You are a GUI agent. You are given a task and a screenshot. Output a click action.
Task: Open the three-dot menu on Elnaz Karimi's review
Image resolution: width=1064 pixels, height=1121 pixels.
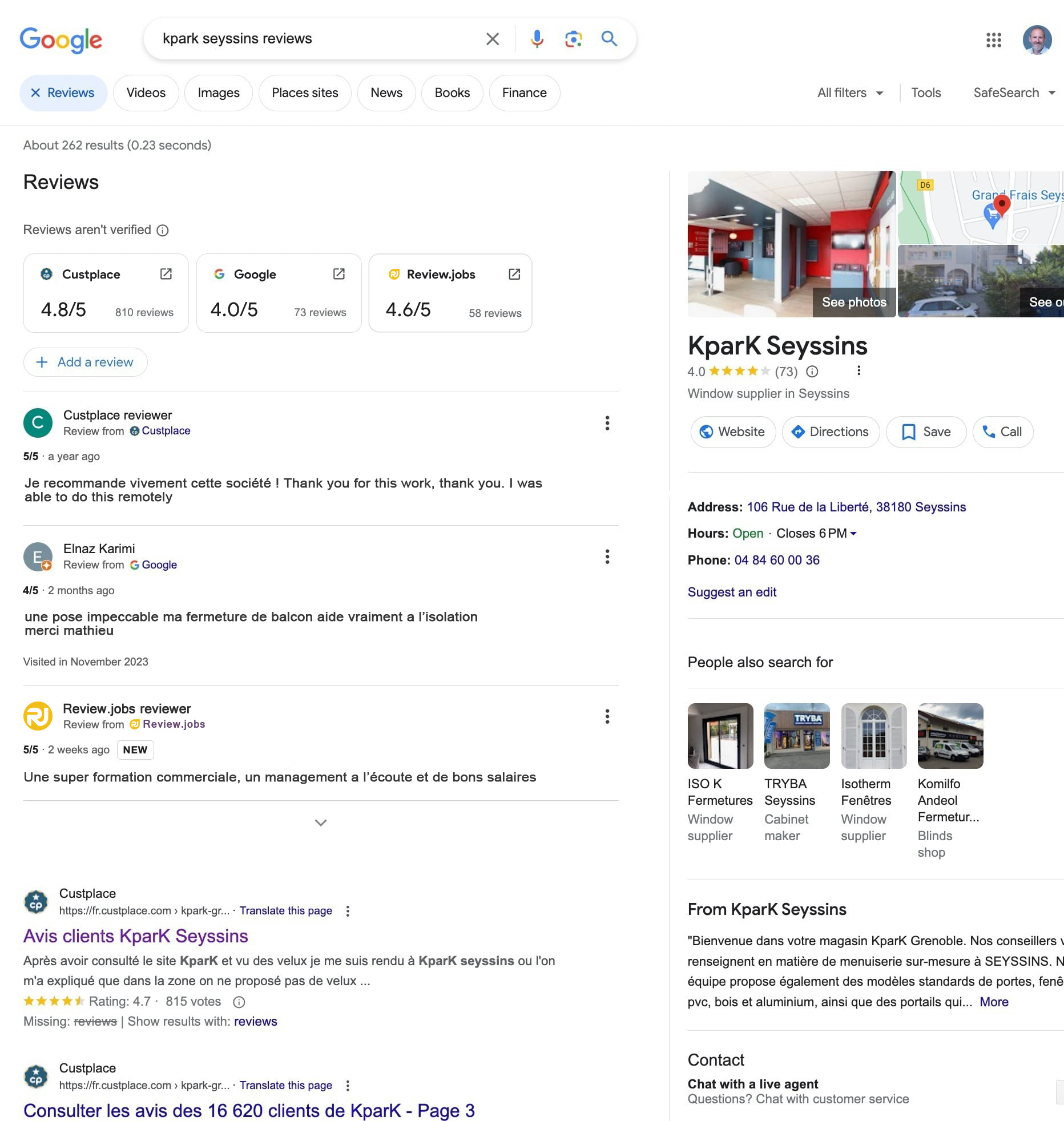[607, 557]
